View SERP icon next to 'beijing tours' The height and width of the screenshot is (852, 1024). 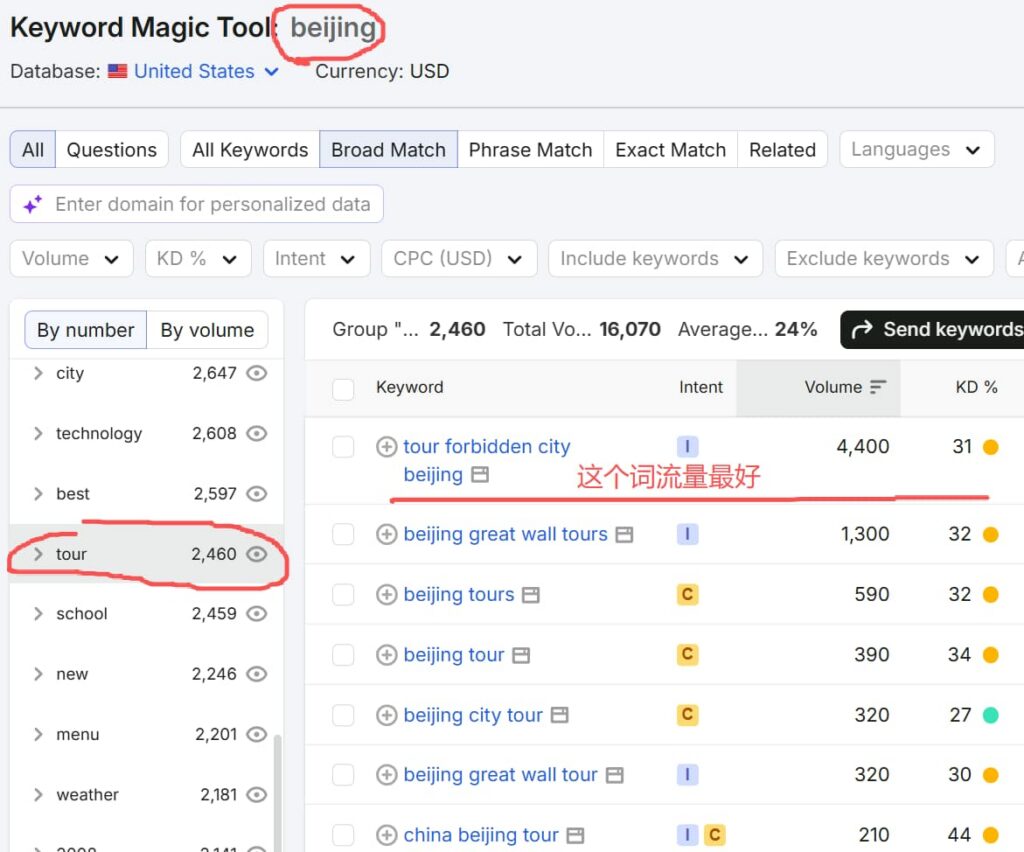(531, 595)
